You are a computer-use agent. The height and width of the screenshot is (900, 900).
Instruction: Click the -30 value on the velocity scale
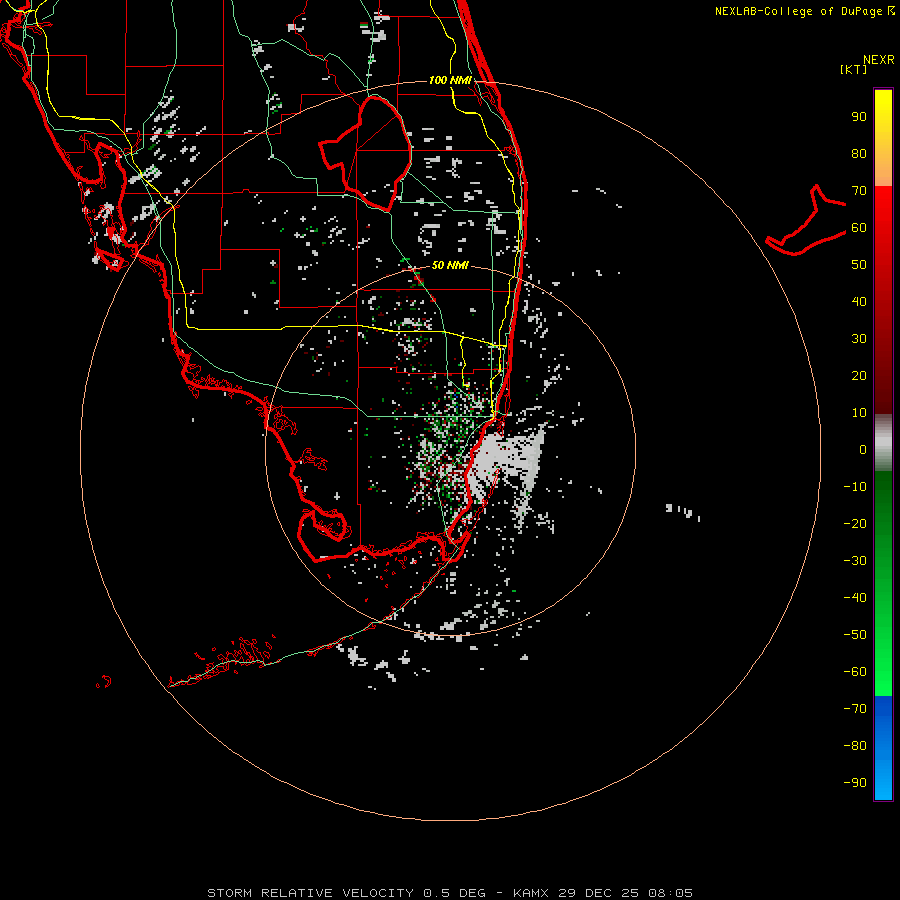[x=855, y=561]
